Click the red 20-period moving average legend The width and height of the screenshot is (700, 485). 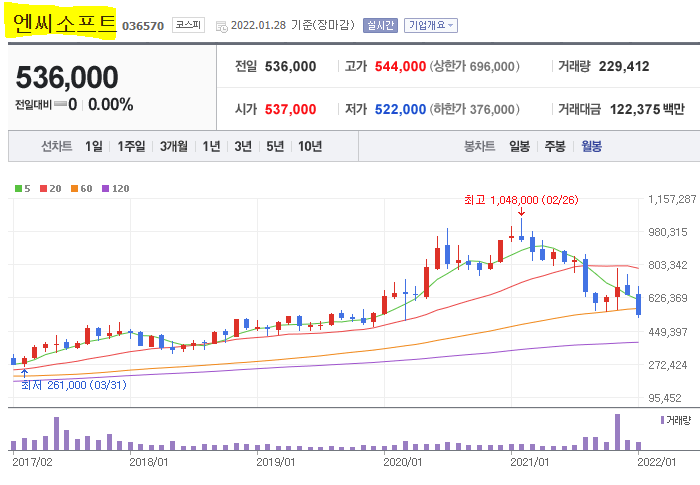(50, 188)
